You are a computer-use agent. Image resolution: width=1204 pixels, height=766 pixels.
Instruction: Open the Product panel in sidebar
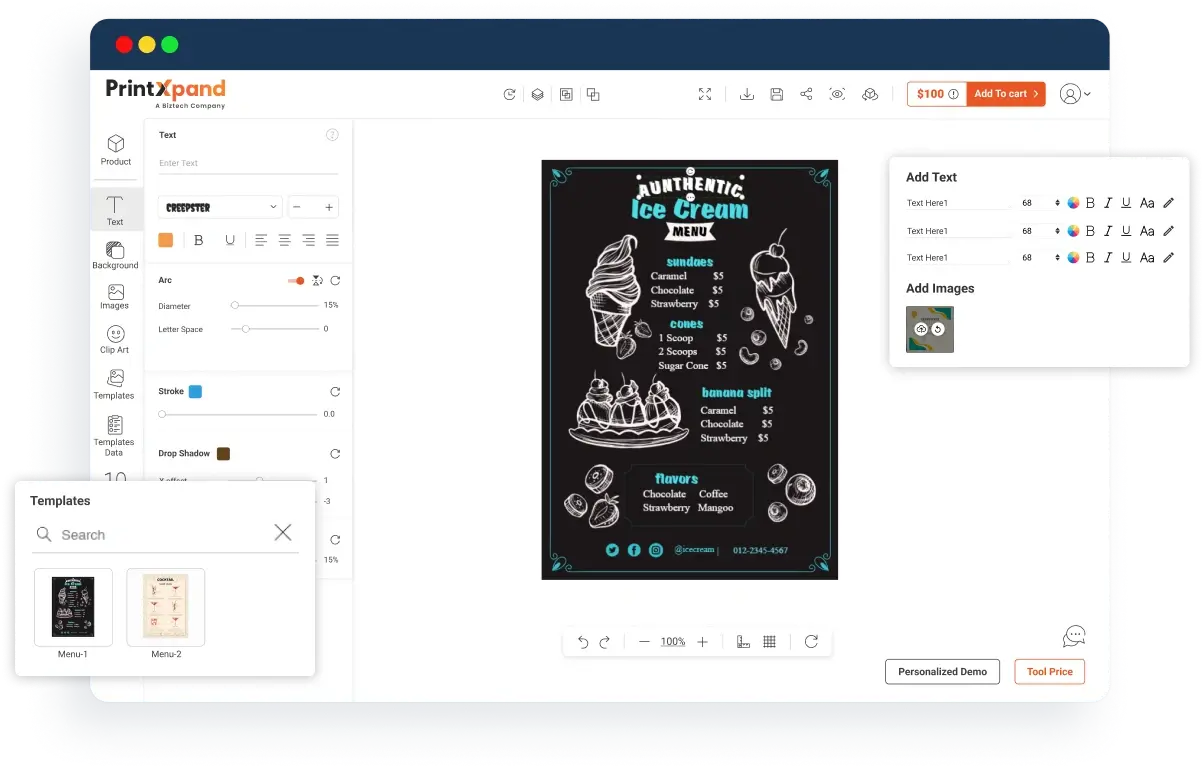pyautogui.click(x=115, y=150)
